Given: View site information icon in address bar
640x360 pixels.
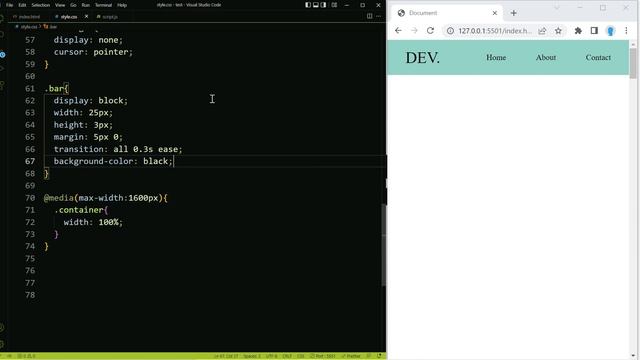Looking at the screenshot, I should [x=450, y=31].
